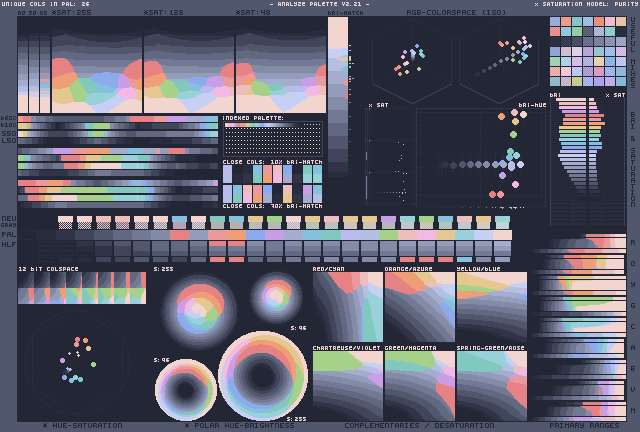This screenshot has height=432, width=640.
Task: Click the 12 bit colspace strip
Action: click(82, 289)
